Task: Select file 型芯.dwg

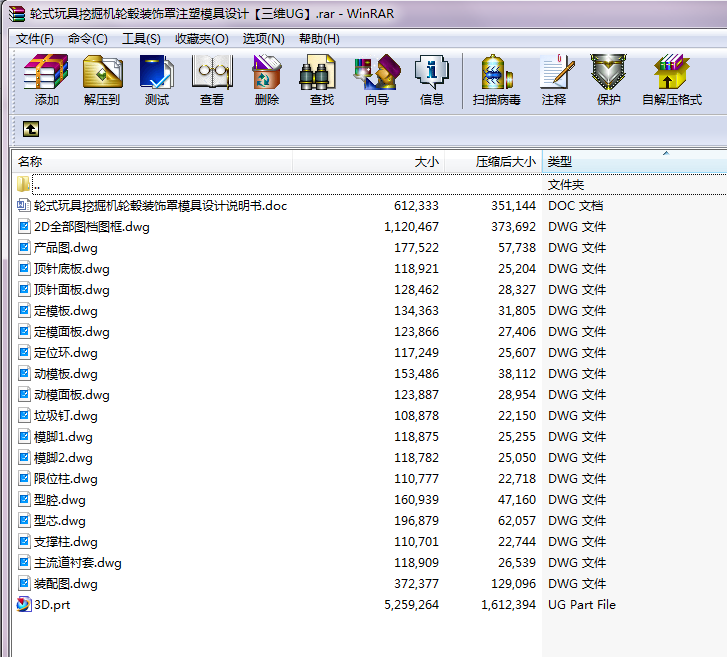Action: point(59,520)
